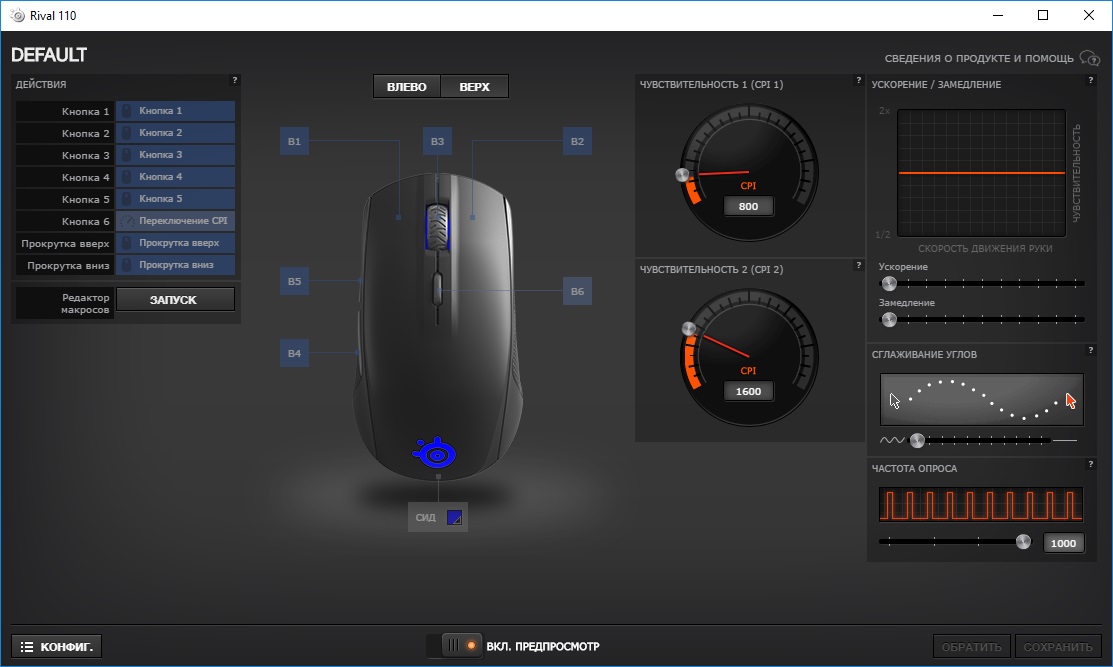Image resolution: width=1113 pixels, height=667 pixels.
Task: Click the acceleration sensitivity graph
Action: [x=982, y=172]
